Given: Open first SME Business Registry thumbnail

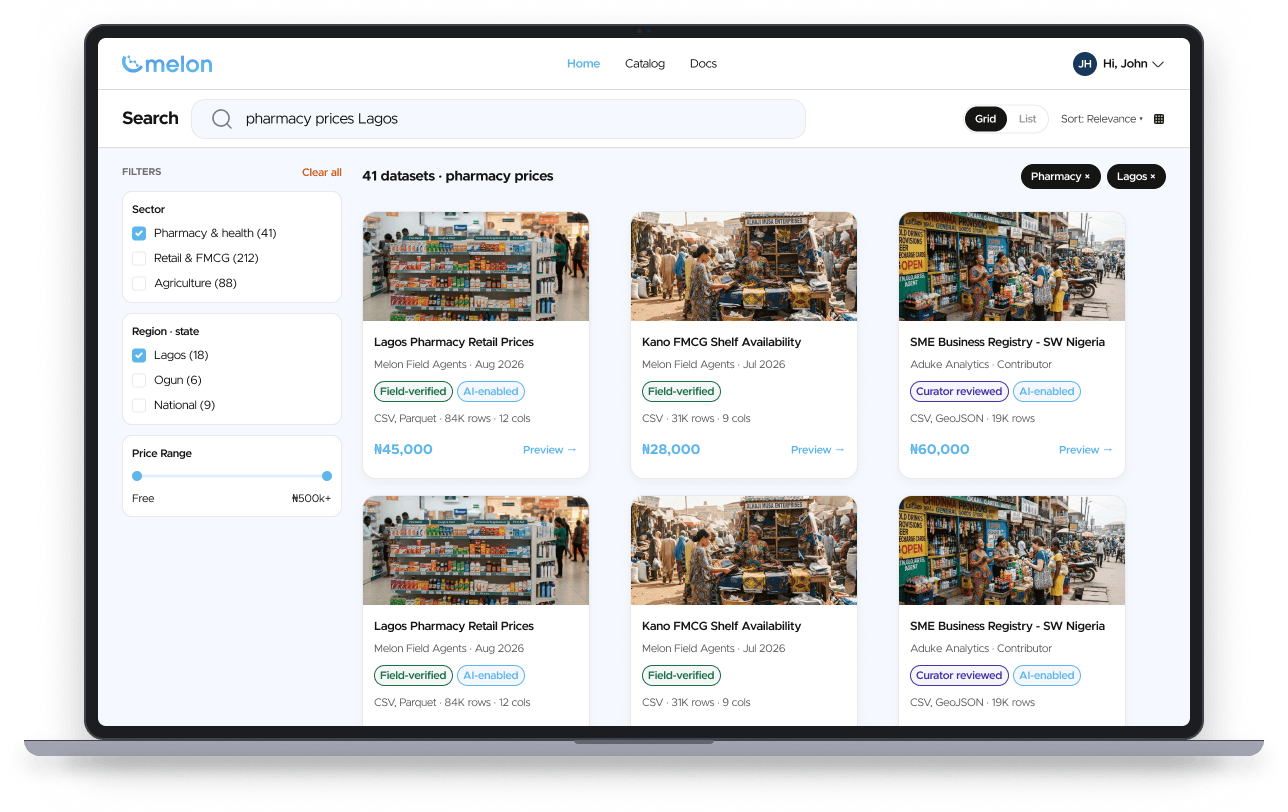Looking at the screenshot, I should coord(1012,266).
